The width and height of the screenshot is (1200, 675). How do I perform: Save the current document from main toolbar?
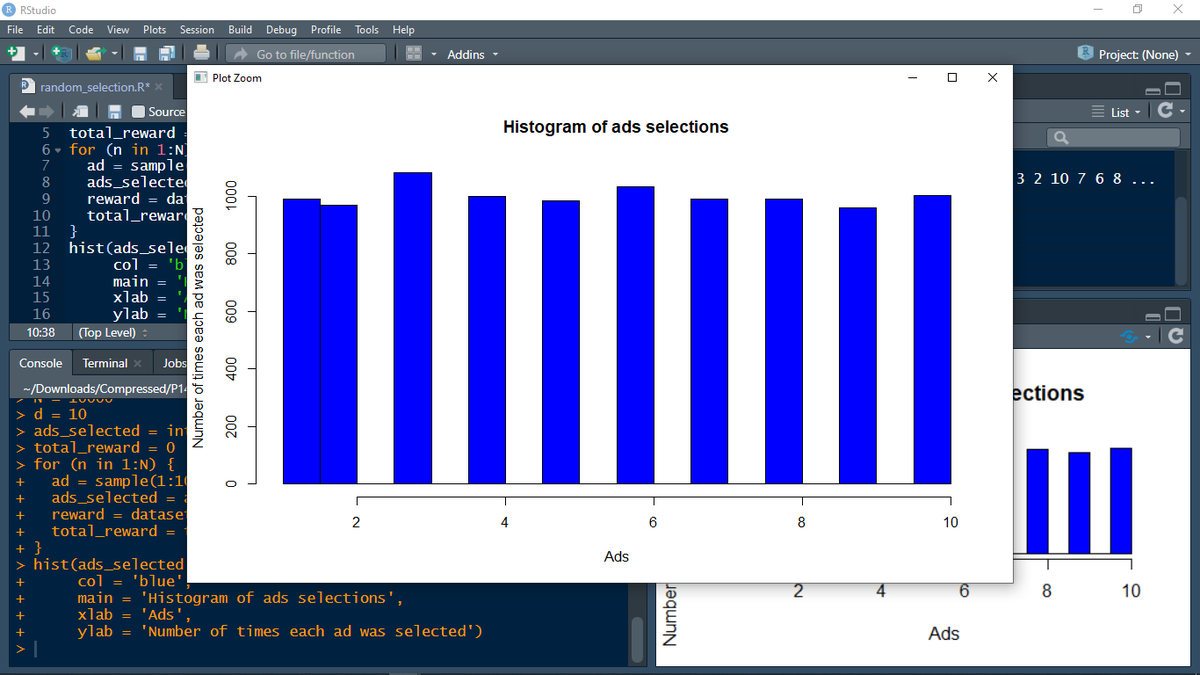tap(141, 54)
